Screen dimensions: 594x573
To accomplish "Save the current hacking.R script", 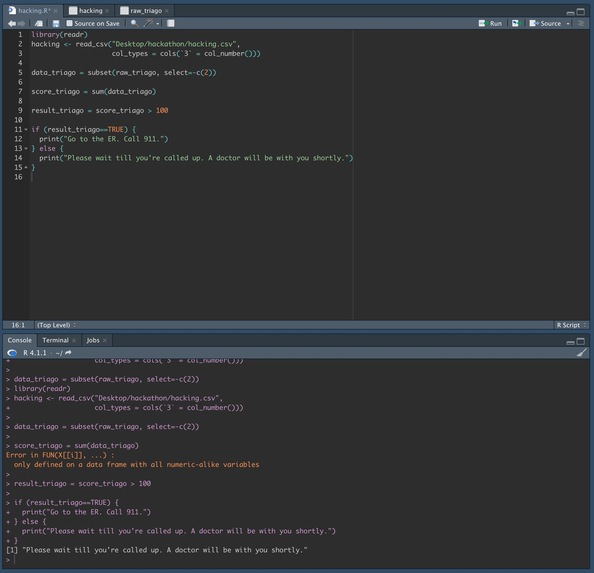I will [56, 23].
